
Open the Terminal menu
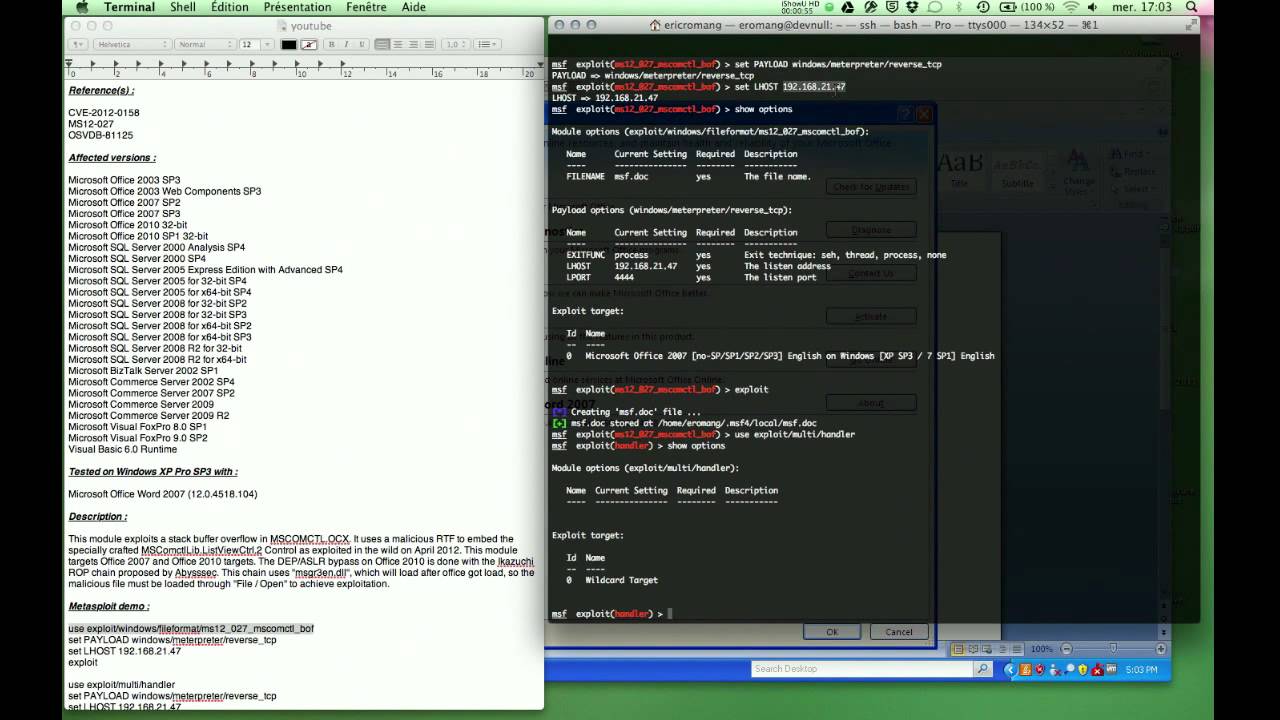tap(129, 7)
